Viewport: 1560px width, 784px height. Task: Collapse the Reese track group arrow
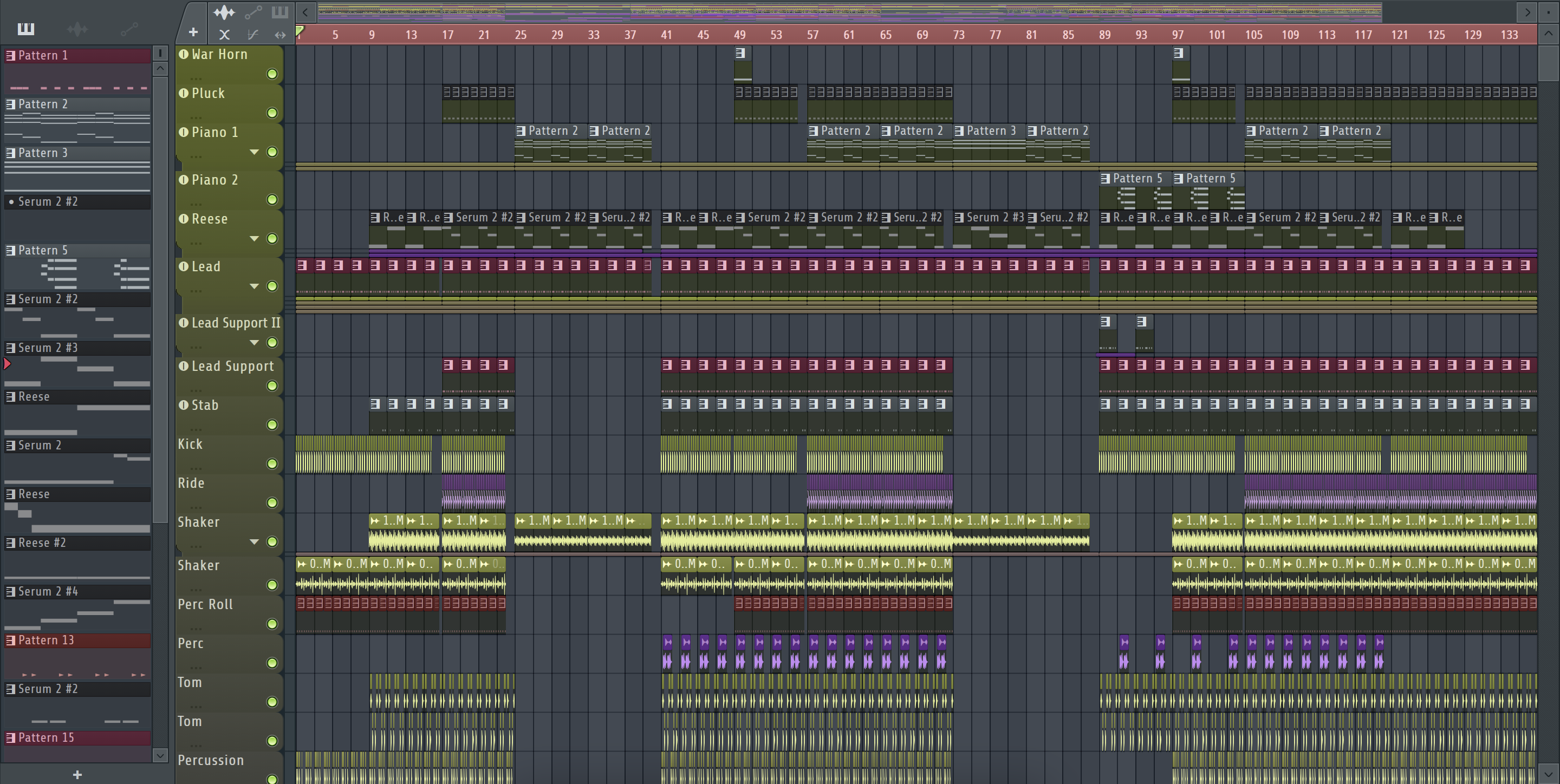pos(255,239)
